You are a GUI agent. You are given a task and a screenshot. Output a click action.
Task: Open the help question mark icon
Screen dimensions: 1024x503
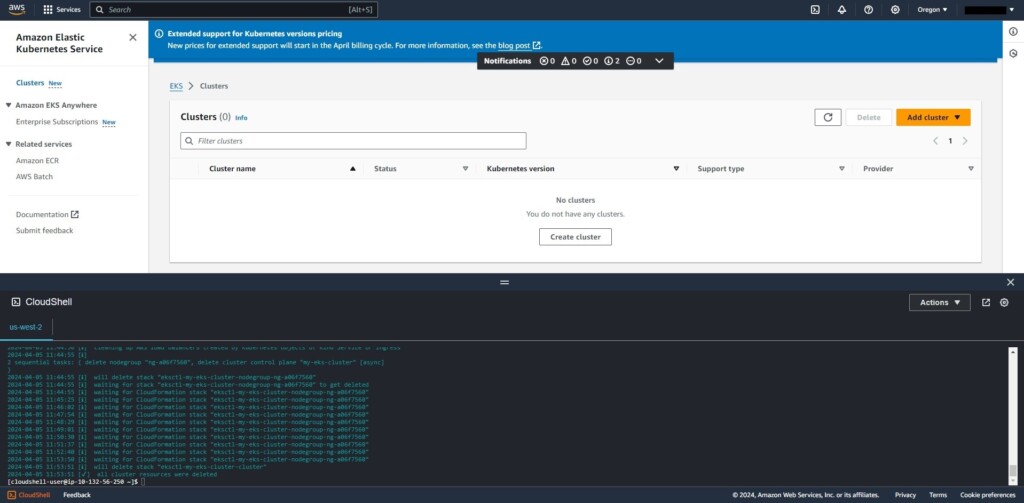[869, 10]
